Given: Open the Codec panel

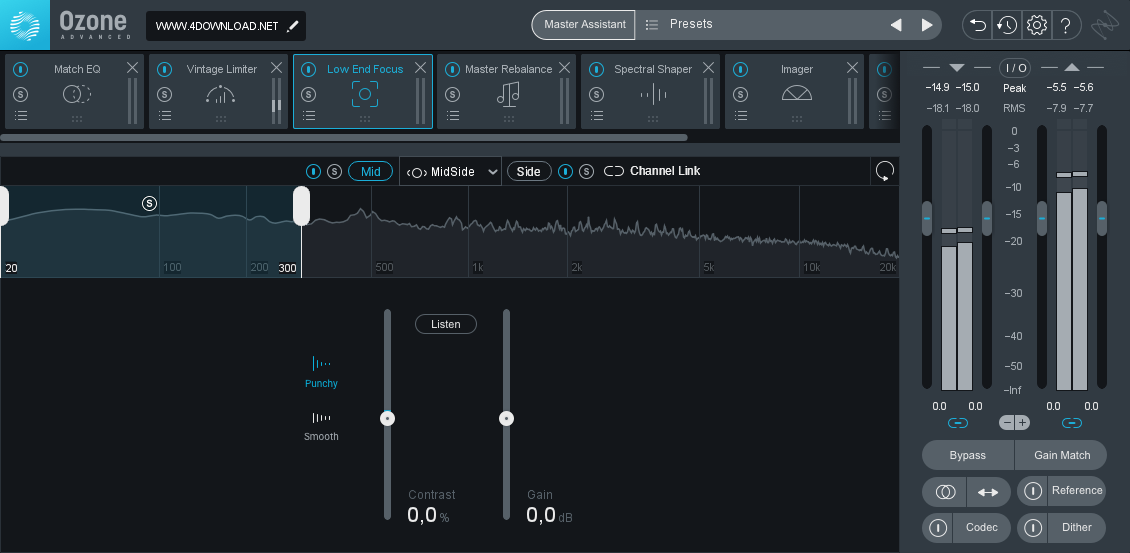Looking at the screenshot, I should [x=982, y=528].
